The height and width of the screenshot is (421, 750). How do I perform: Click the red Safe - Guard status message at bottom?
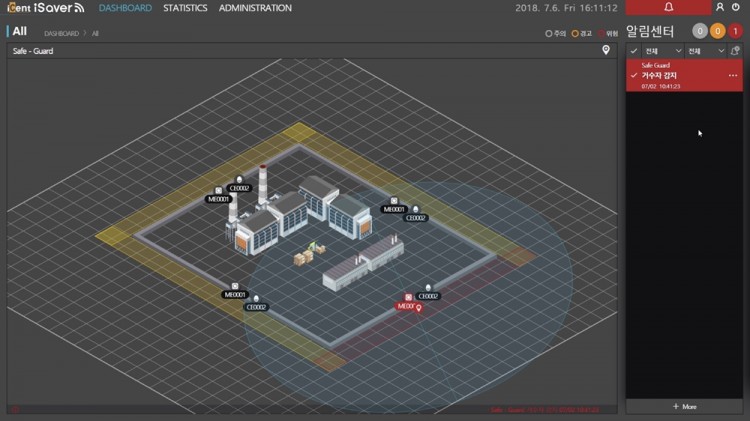[544, 410]
